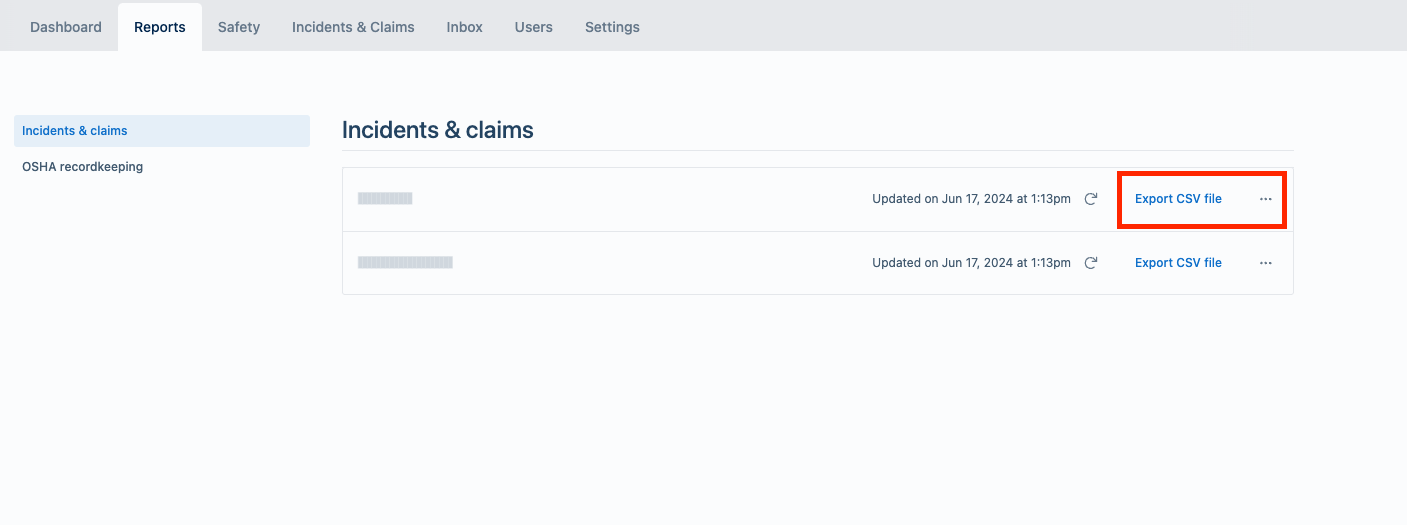Select the Reports tab
The image size is (1407, 525).
[160, 27]
